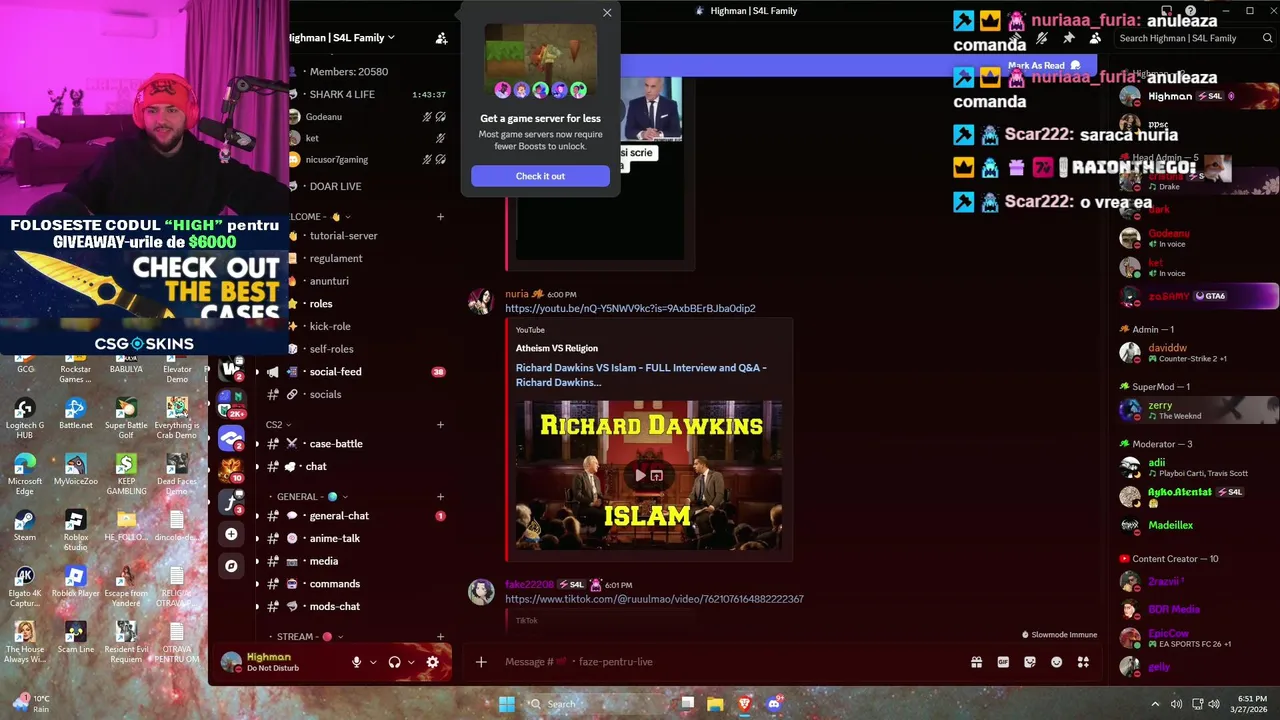Image resolution: width=1280 pixels, height=720 pixels.
Task: Open the anime-talk channel
Action: (334, 538)
